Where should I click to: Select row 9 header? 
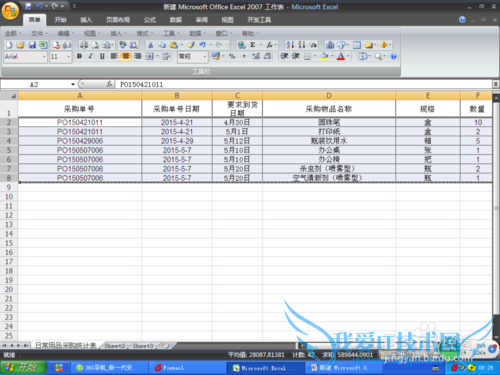click(x=9, y=187)
